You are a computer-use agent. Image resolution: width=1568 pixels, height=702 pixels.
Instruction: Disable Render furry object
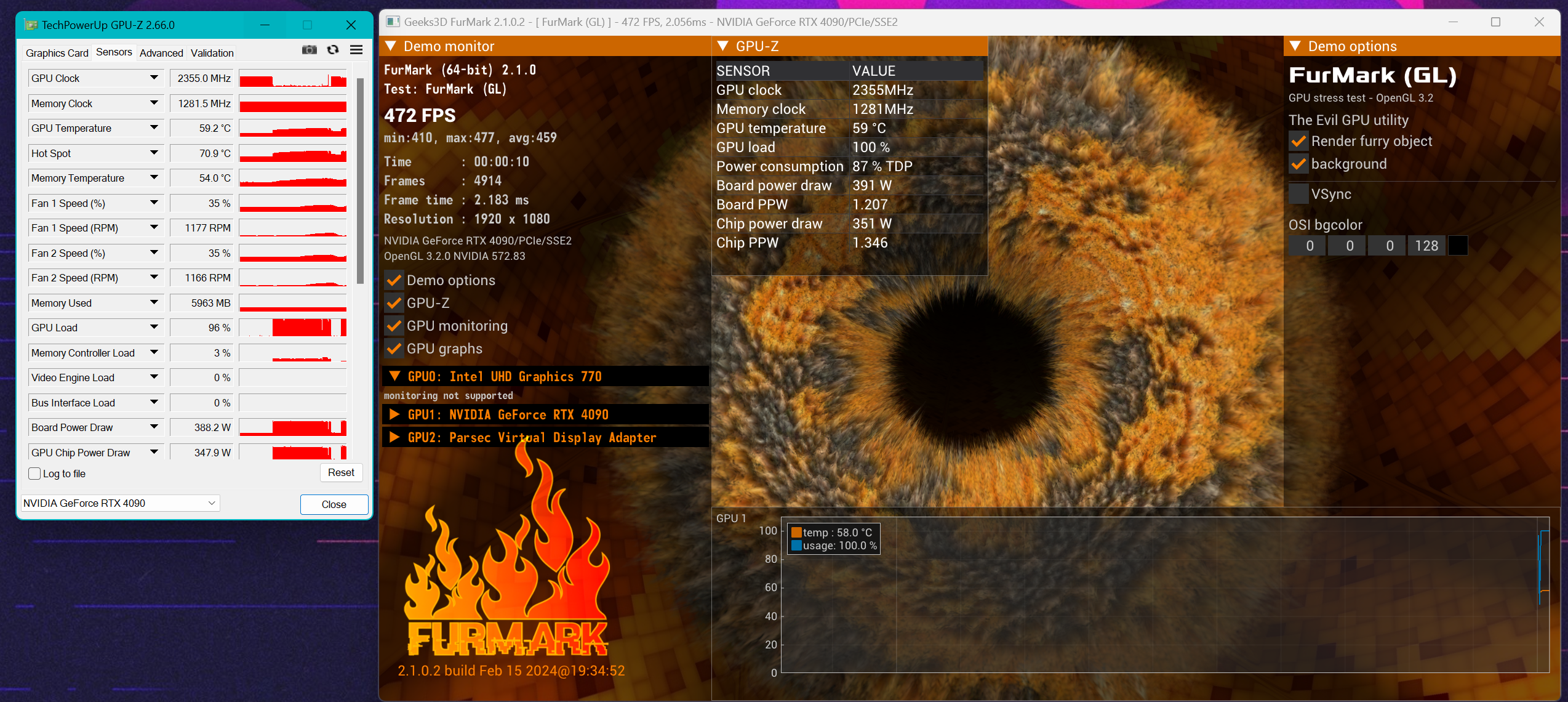tap(1298, 141)
